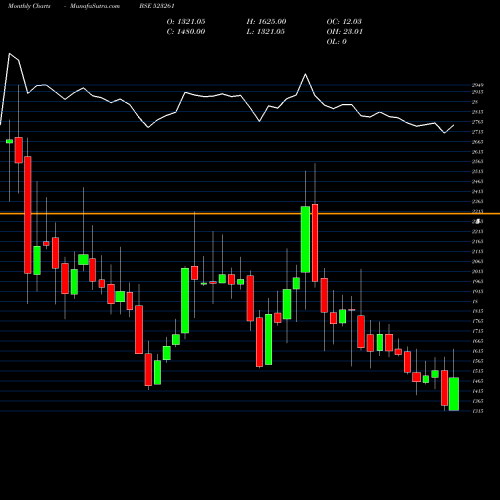Screen dimensions: 500x500
Task: Click the white indicator line's sharp mid-chart peak
Action: pyautogui.click(x=305, y=74)
